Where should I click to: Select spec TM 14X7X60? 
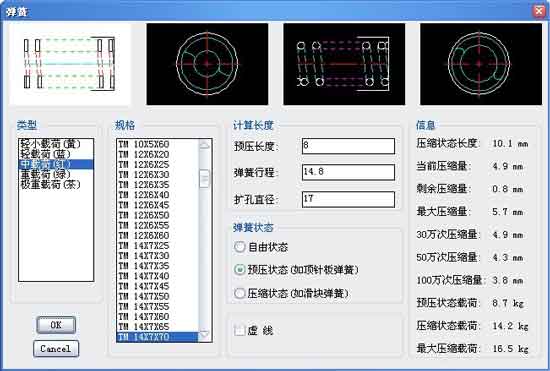(157, 317)
